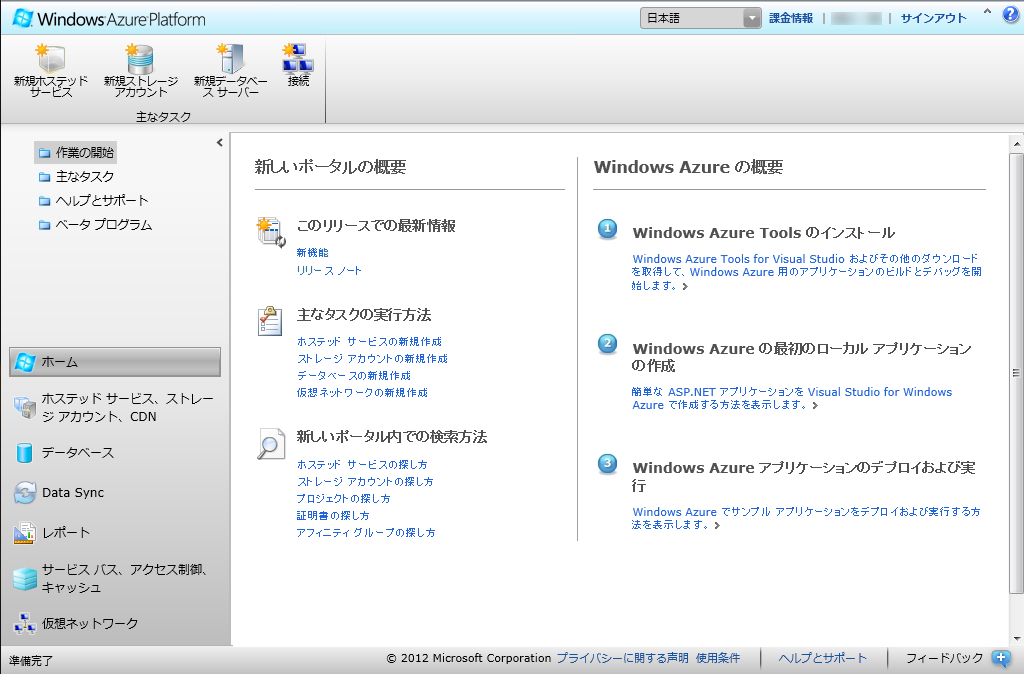Screen dimensions: 1024x674
Task: Open the 日本語 language dropdown
Action: pos(700,18)
